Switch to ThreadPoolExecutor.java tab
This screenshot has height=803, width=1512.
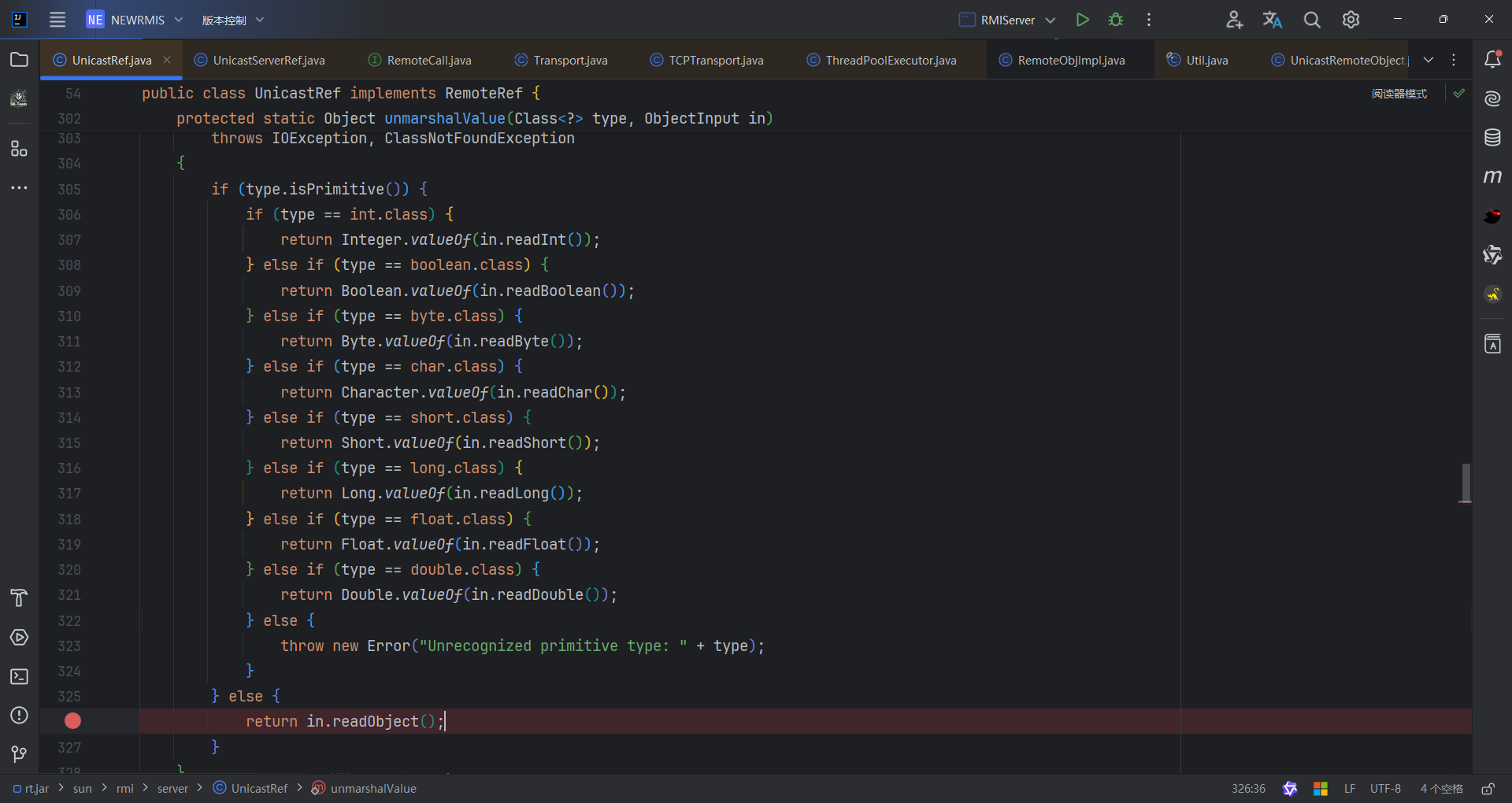[x=882, y=60]
